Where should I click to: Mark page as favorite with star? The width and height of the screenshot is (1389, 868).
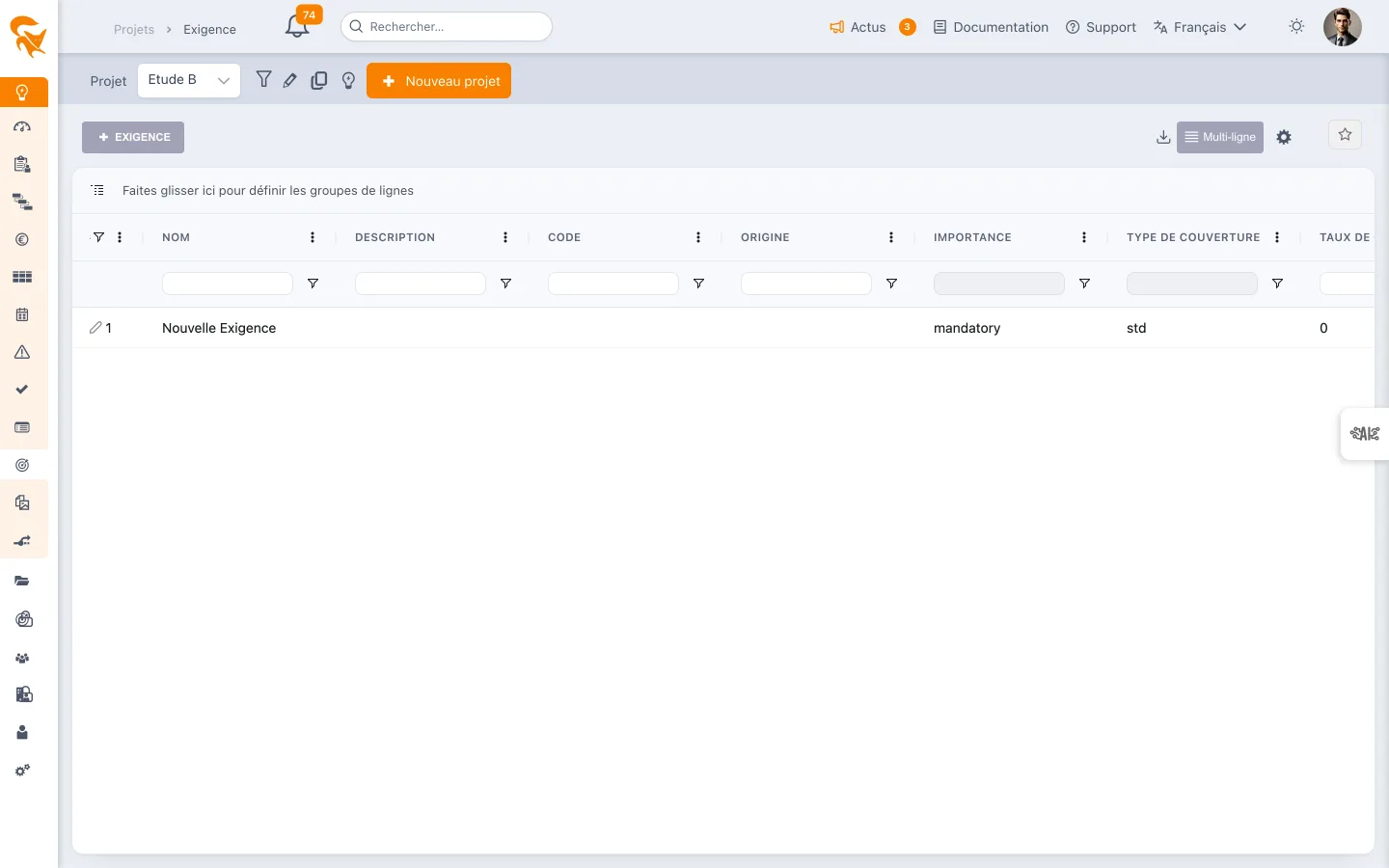pyautogui.click(x=1345, y=135)
